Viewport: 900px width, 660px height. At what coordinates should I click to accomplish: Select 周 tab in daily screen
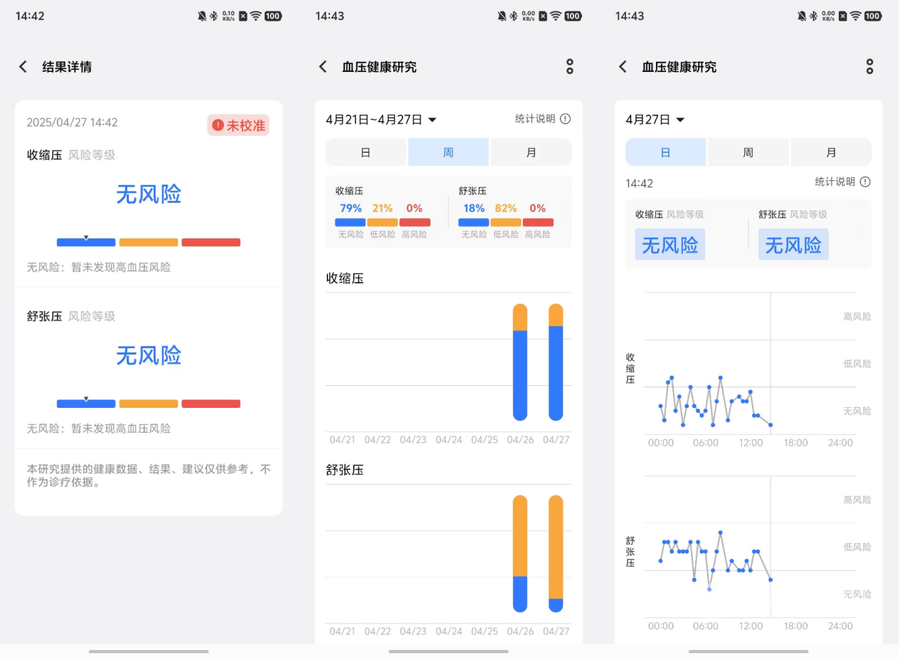(x=748, y=153)
